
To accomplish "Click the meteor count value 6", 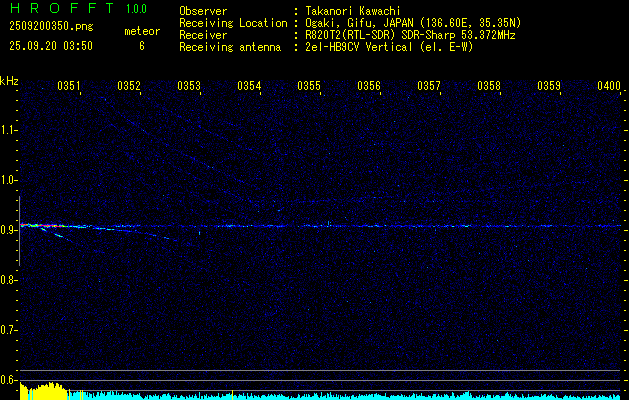I will [141, 46].
